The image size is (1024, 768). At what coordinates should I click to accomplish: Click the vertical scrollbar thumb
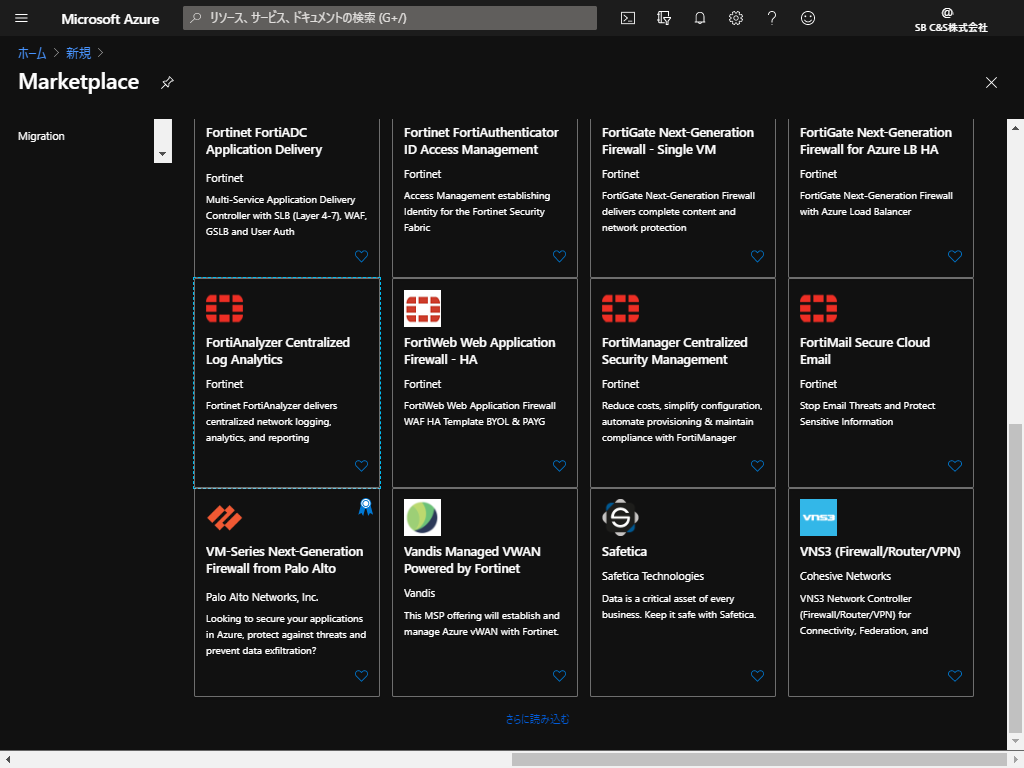1016,578
